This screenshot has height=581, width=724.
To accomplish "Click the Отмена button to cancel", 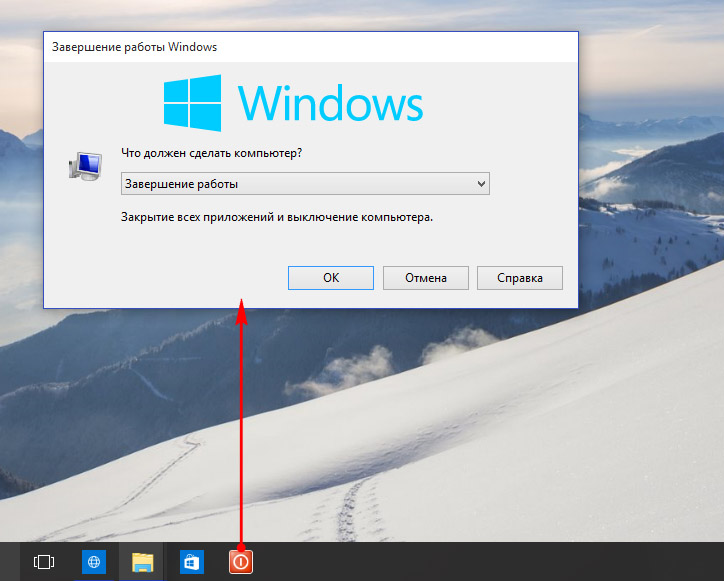I will 426,278.
